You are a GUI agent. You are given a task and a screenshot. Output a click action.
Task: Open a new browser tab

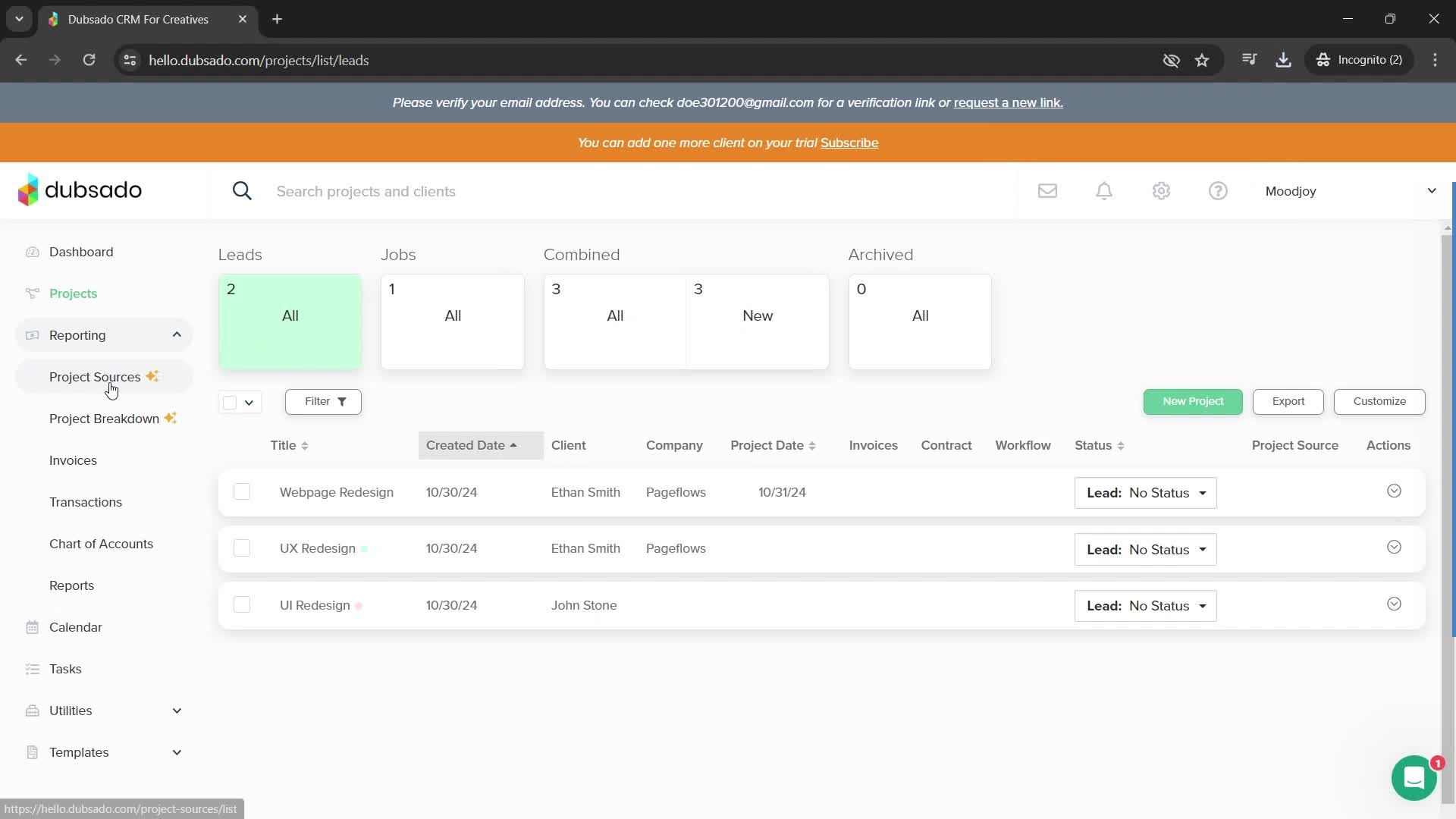[277, 19]
